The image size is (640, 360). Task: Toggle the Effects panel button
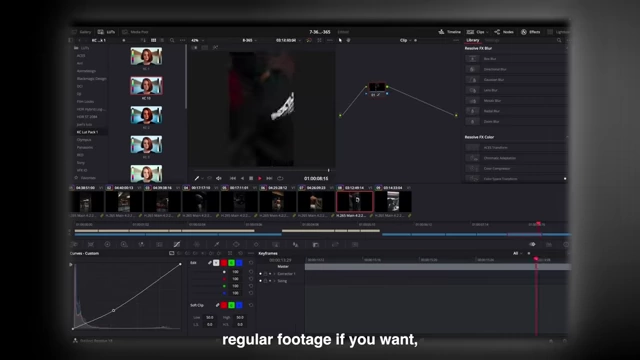pos(531,32)
